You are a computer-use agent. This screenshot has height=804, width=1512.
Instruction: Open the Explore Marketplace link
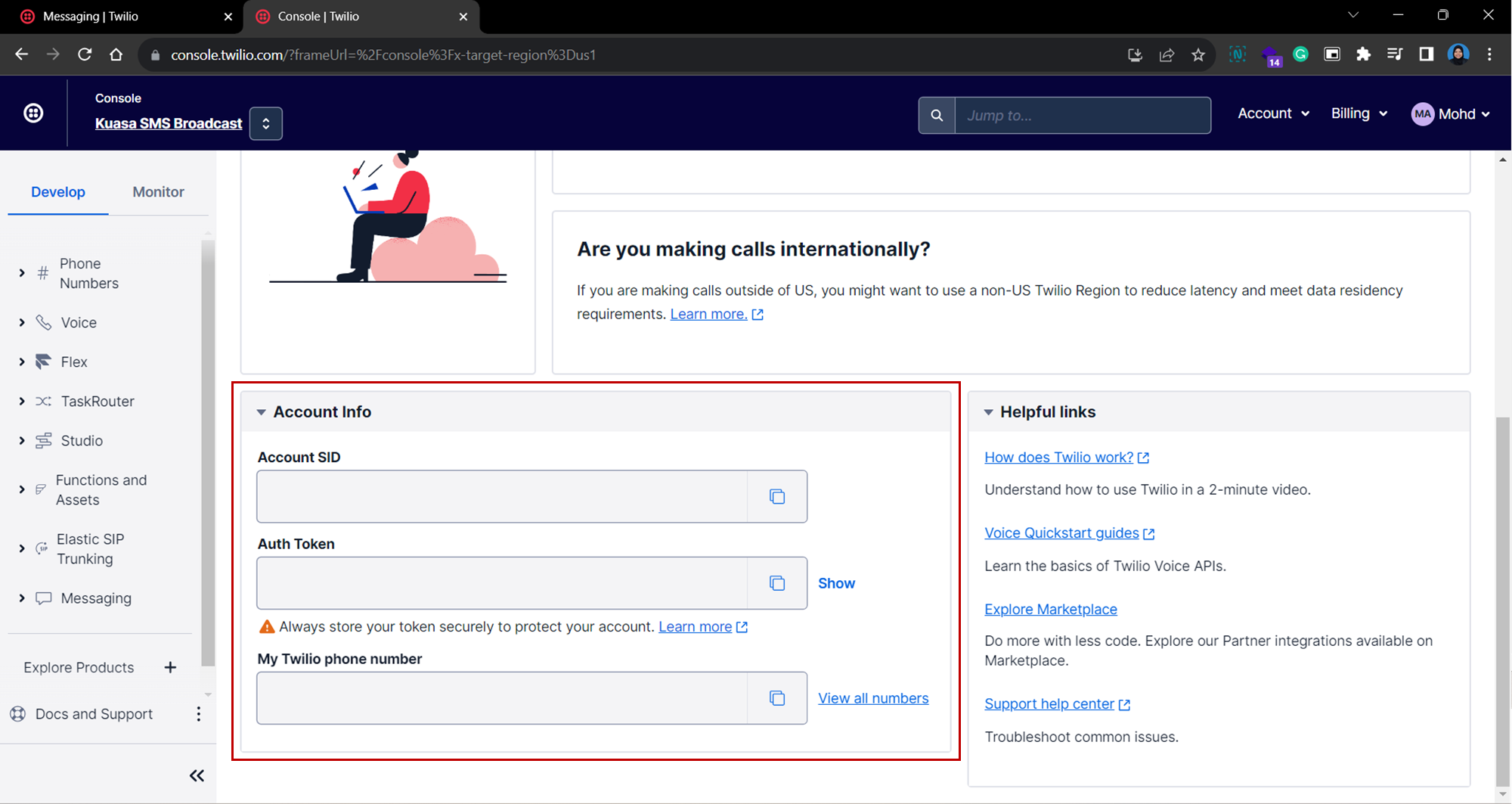click(1050, 610)
